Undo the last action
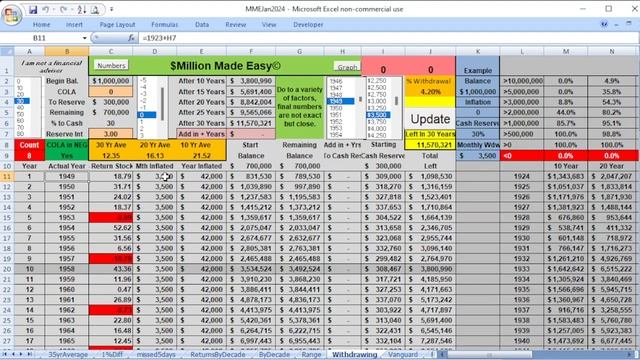The image size is (640, 360). click(x=46, y=9)
